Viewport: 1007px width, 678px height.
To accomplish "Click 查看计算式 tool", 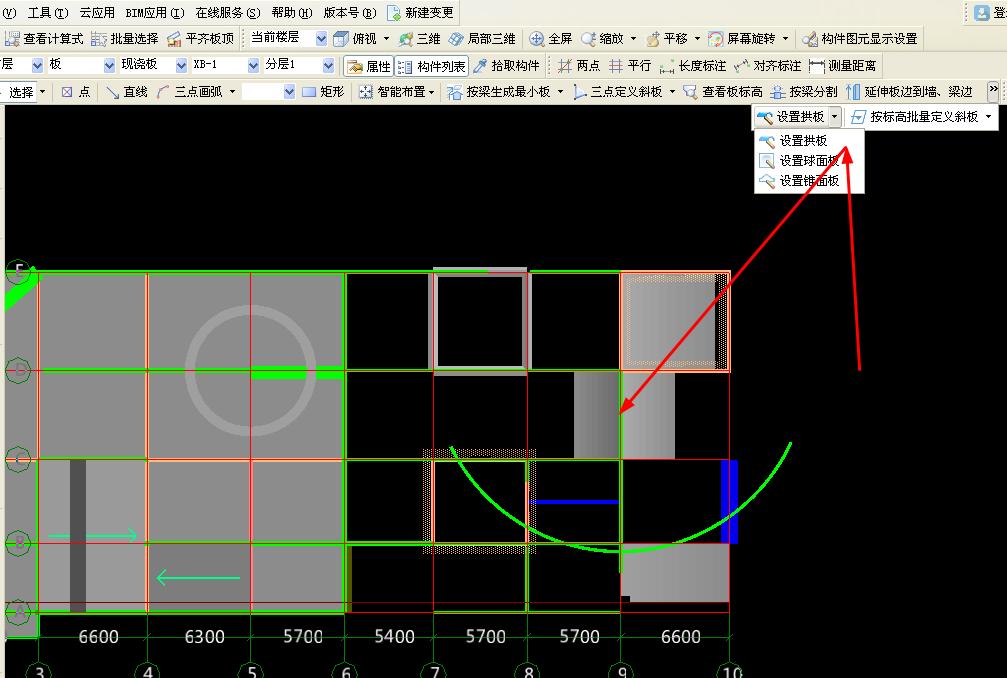I will [44, 39].
